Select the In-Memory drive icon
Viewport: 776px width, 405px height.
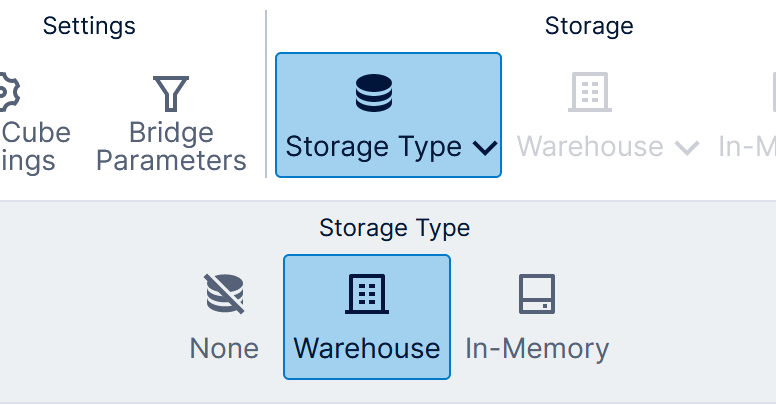(537, 295)
